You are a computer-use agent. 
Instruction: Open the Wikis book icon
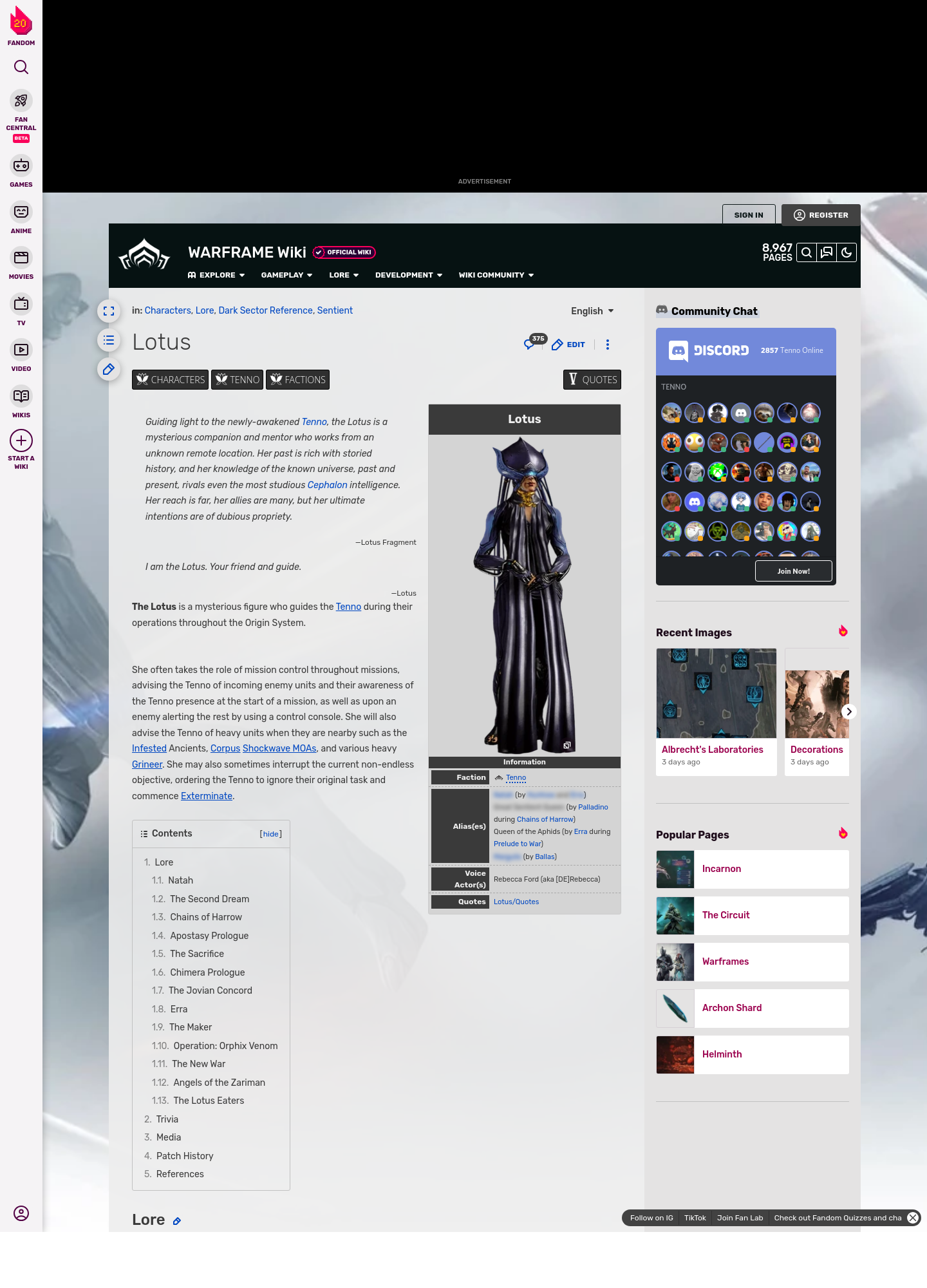(21, 396)
